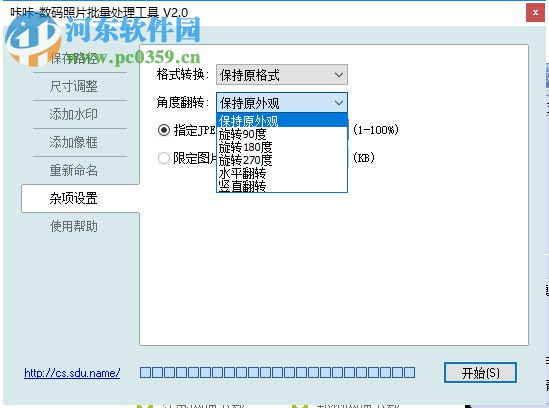Collapse the 角度翻转 dropdown box
The width and height of the screenshot is (549, 408).
[282, 103]
